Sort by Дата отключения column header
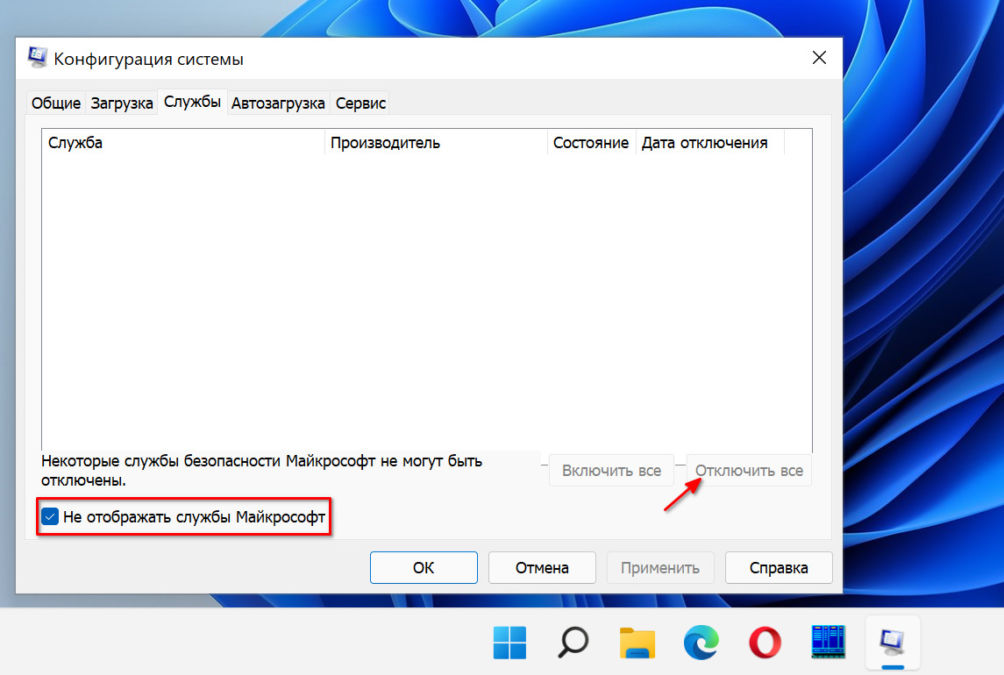This screenshot has width=1004, height=675. click(710, 143)
